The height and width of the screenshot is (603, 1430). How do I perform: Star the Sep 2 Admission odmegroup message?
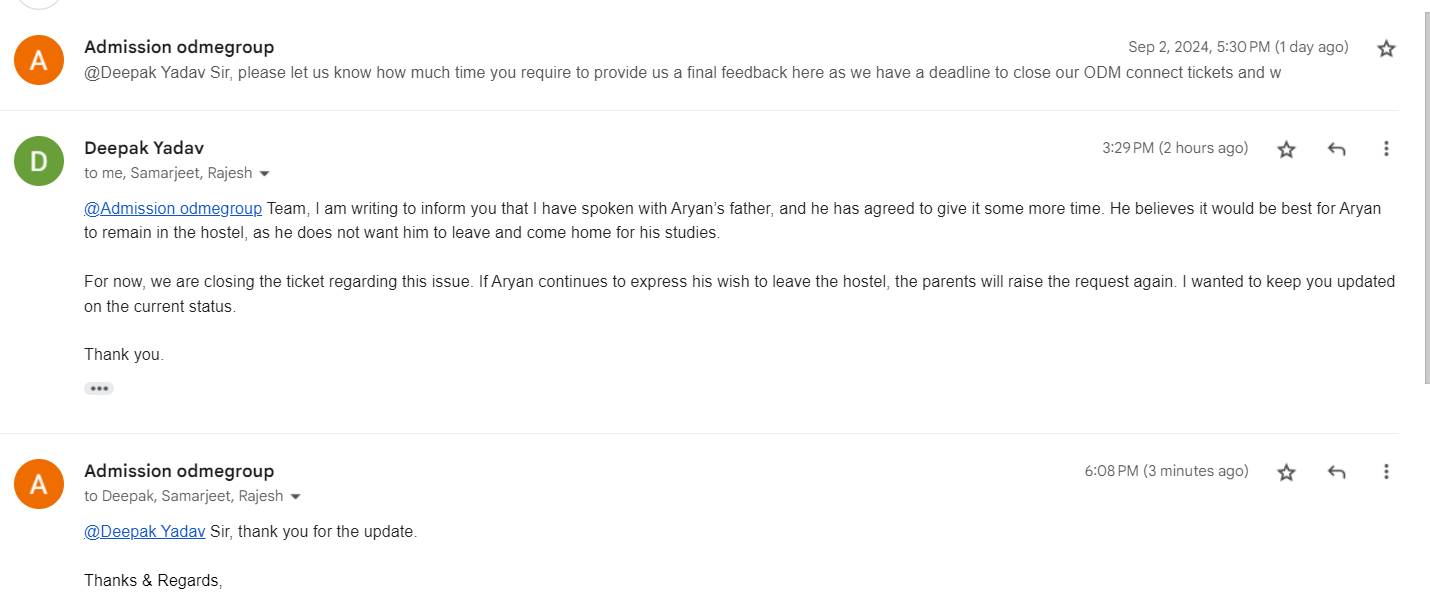tap(1386, 48)
